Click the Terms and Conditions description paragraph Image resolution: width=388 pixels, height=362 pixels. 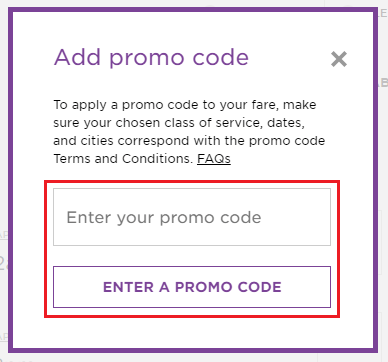189,132
